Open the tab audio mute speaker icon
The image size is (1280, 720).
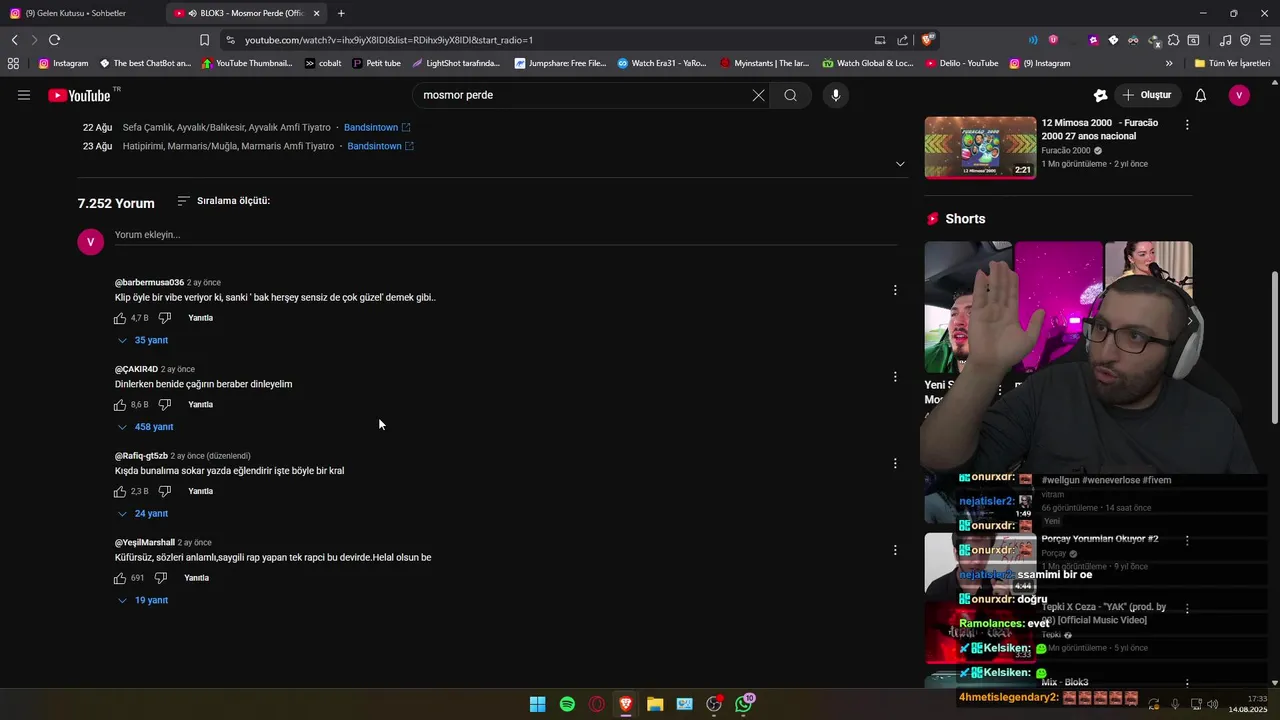click(x=192, y=13)
